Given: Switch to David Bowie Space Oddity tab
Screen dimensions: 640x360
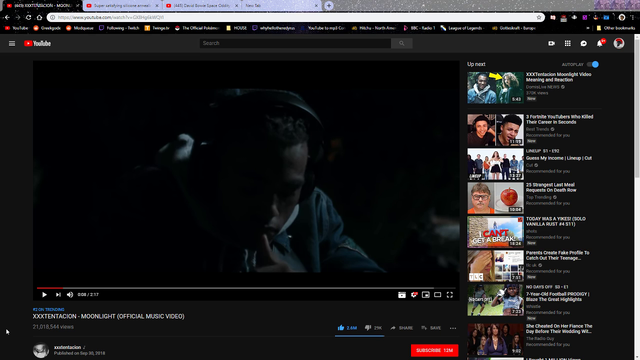Looking at the screenshot, I should coord(202,6).
